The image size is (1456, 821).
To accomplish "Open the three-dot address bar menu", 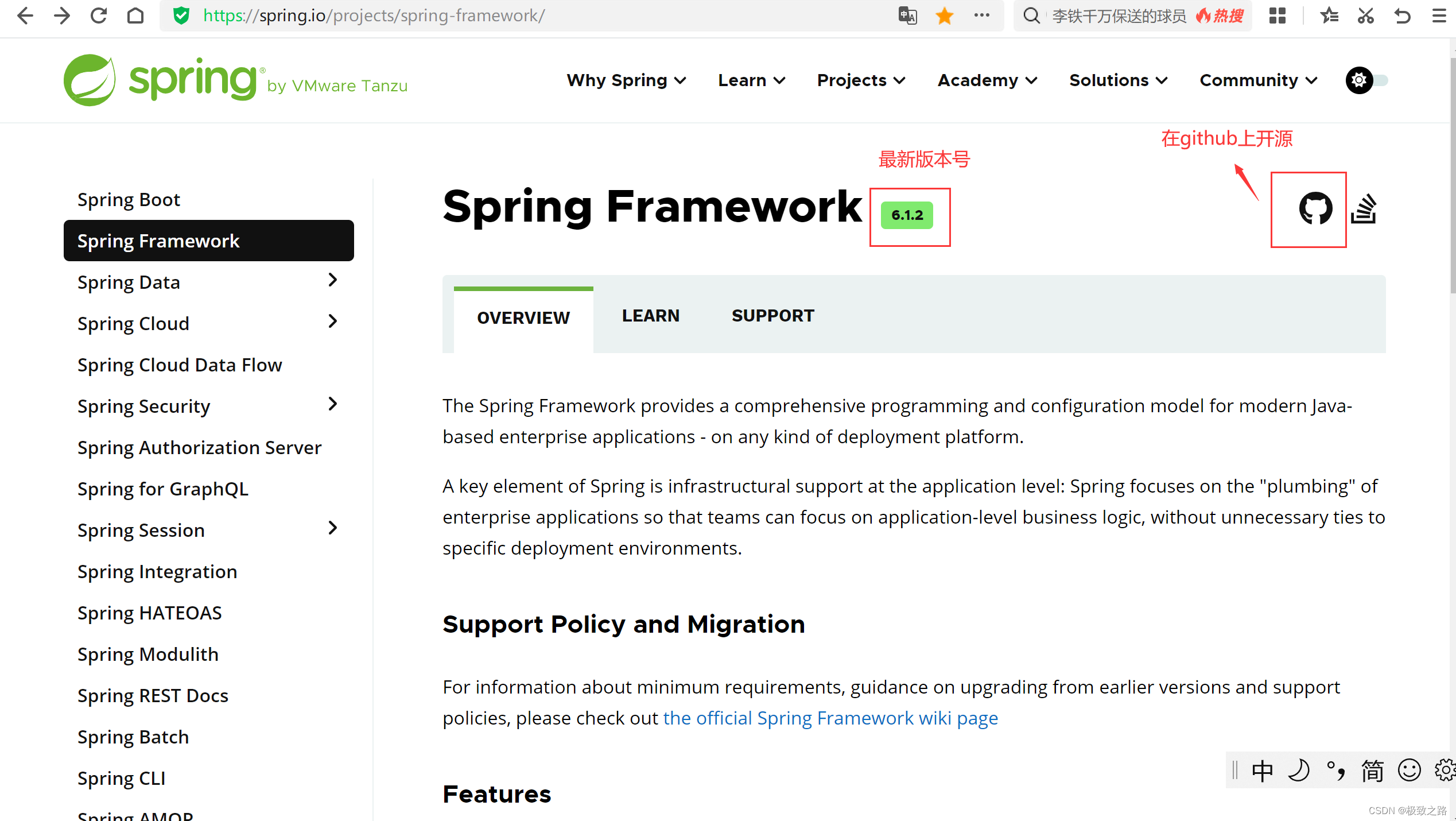I will pos(982,16).
